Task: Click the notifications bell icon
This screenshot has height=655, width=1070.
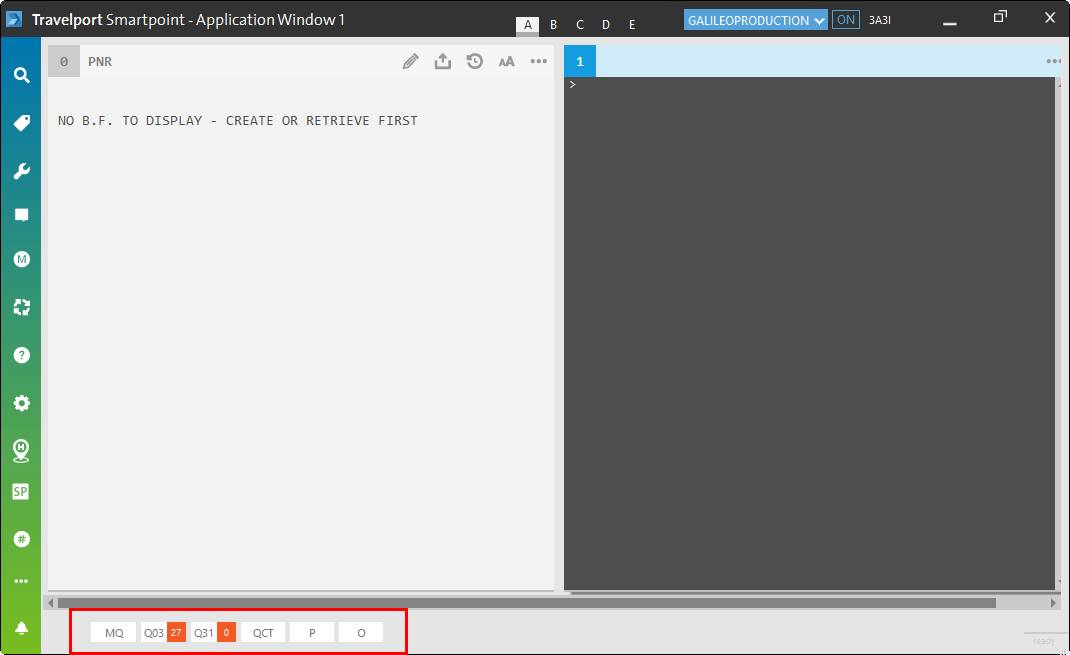Action: 21,628
